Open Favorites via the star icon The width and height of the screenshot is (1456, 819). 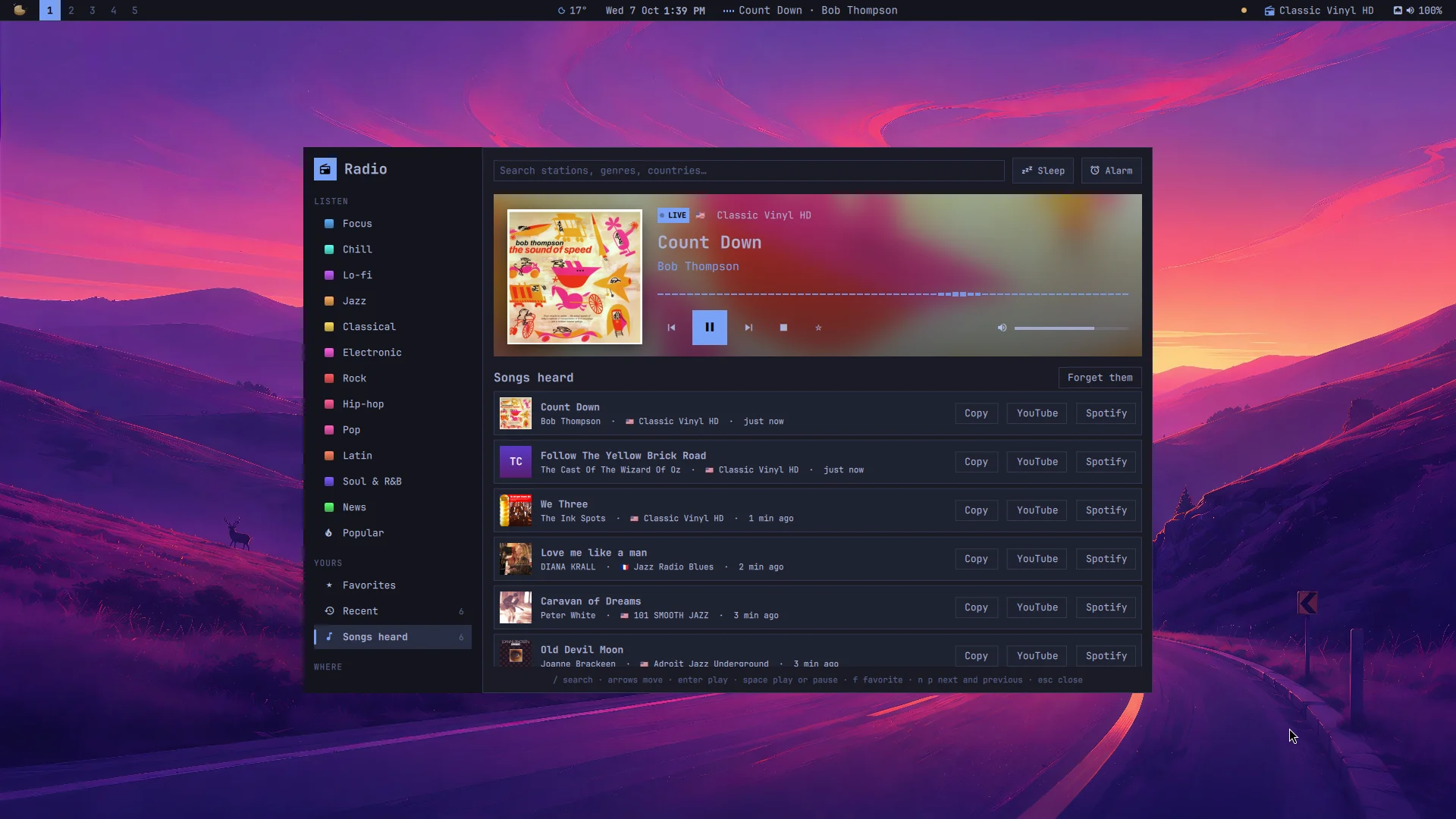[x=329, y=585]
